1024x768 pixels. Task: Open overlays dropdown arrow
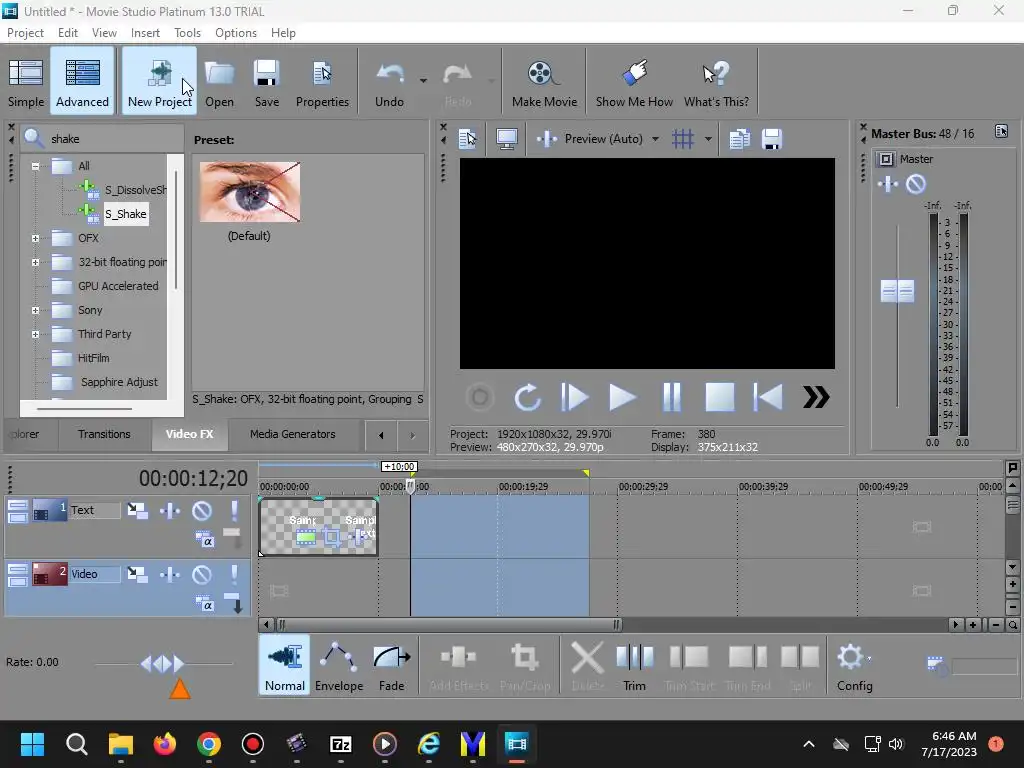tap(708, 138)
